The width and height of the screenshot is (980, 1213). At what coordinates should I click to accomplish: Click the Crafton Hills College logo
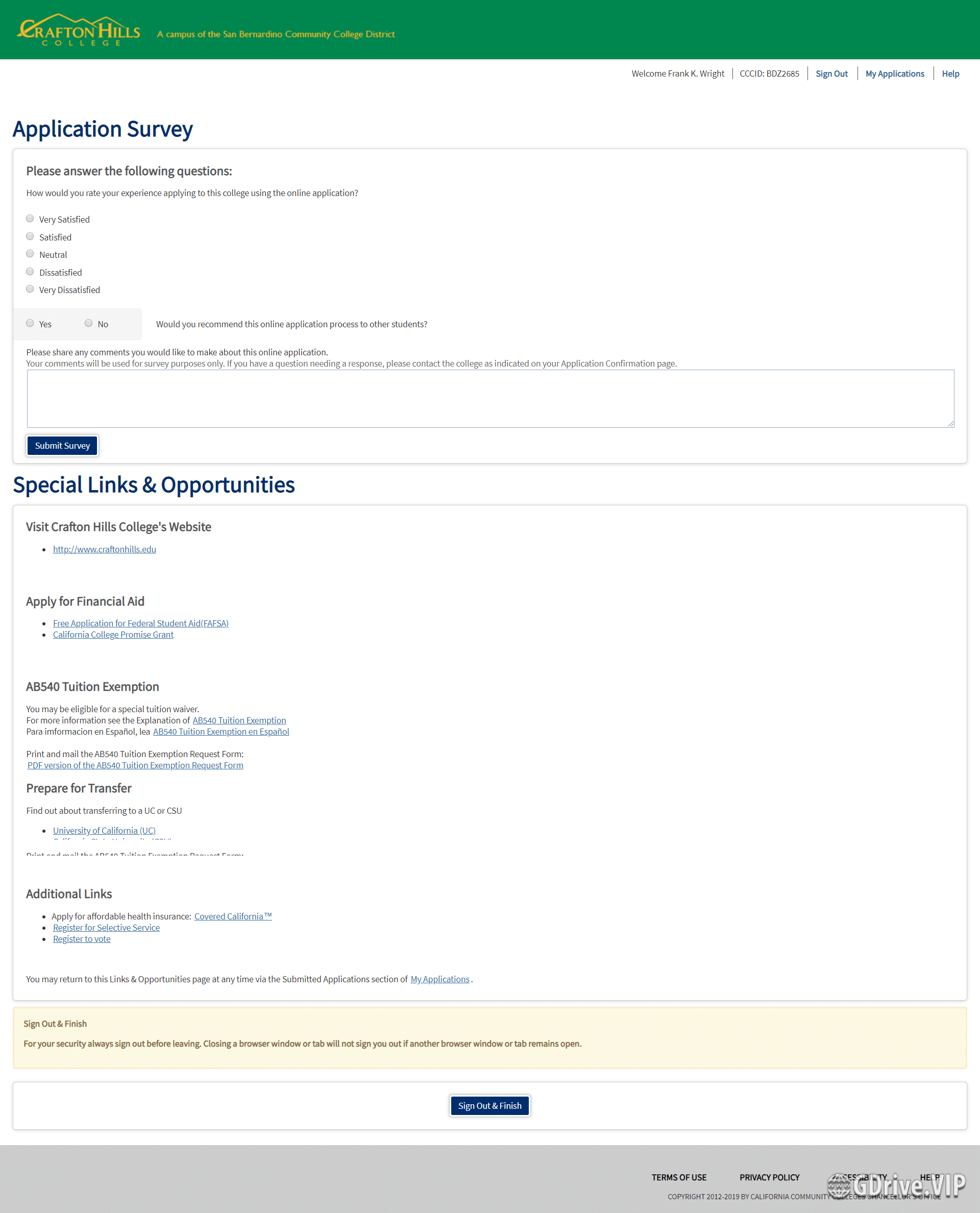pyautogui.click(x=70, y=29)
